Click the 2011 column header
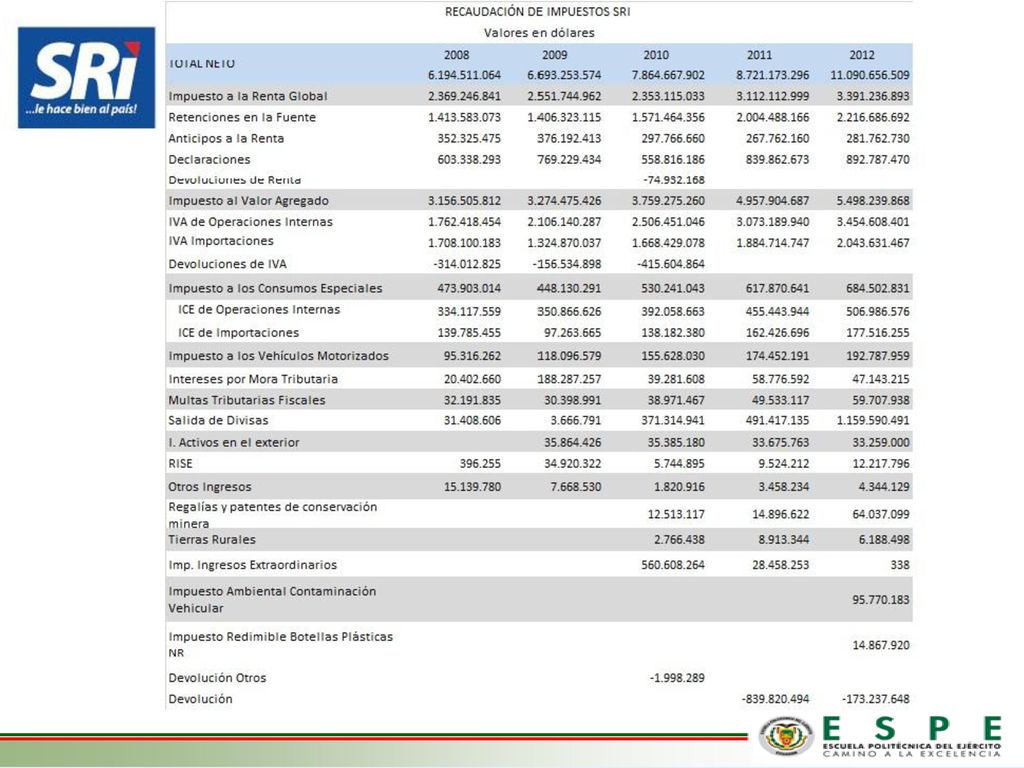The image size is (1024, 768). click(759, 56)
